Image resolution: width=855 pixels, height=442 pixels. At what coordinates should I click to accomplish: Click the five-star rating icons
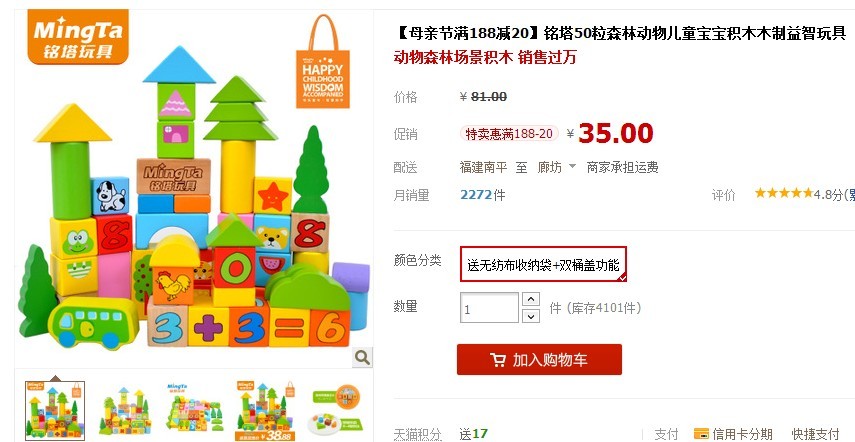[784, 193]
